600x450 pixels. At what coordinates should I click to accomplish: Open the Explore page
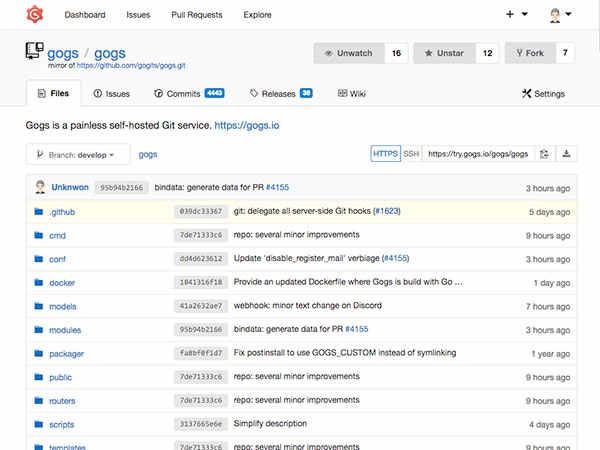(257, 15)
